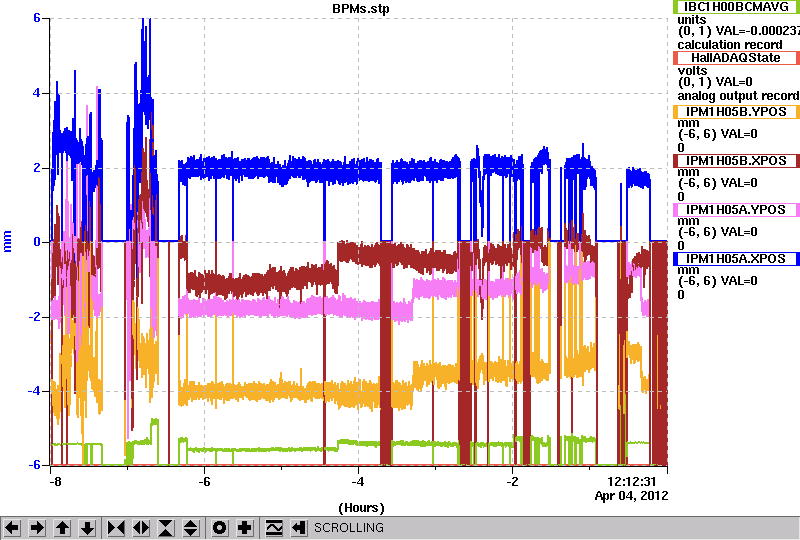The image size is (800, 540).
Task: Click the blue mm y-axis unit label
Action: [x=8, y=241]
